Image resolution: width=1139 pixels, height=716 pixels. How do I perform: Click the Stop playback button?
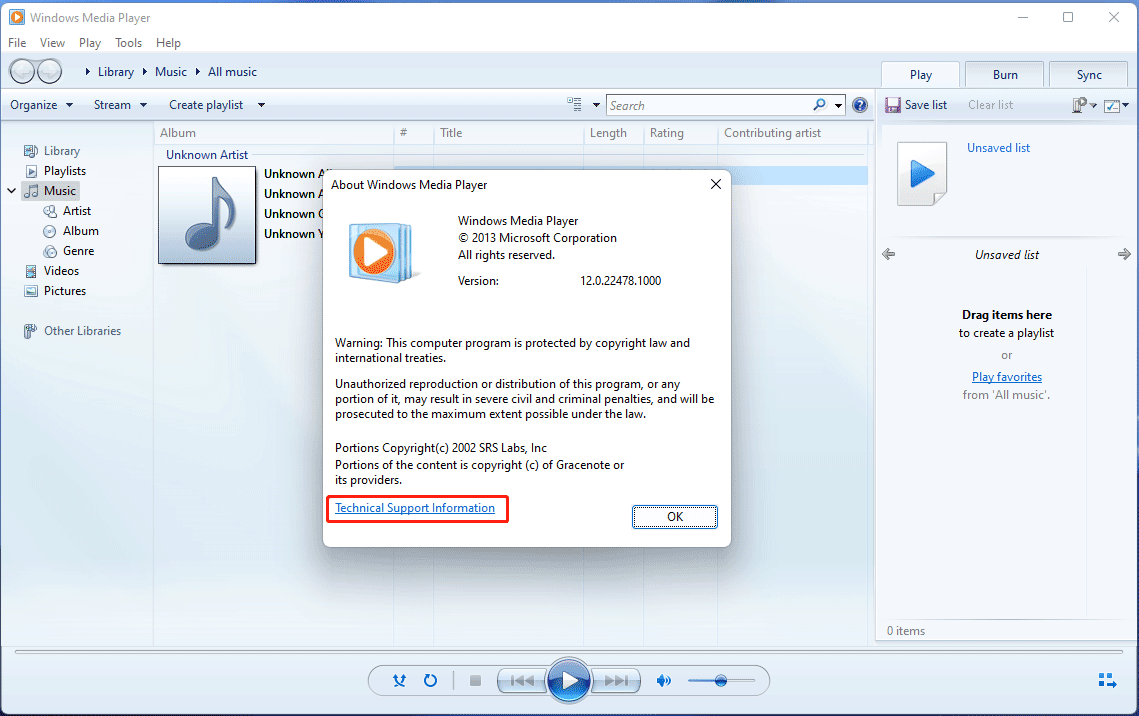pyautogui.click(x=475, y=680)
